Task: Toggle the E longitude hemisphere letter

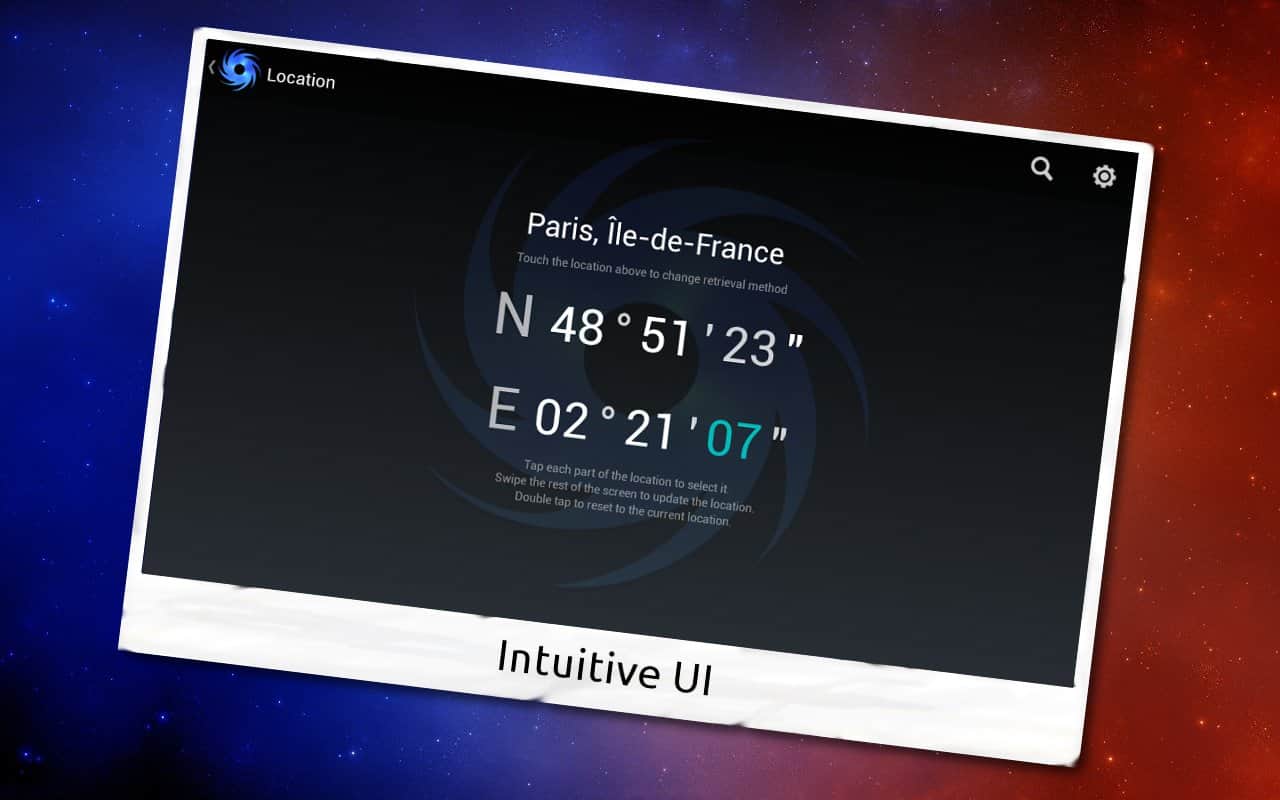Action: point(503,410)
